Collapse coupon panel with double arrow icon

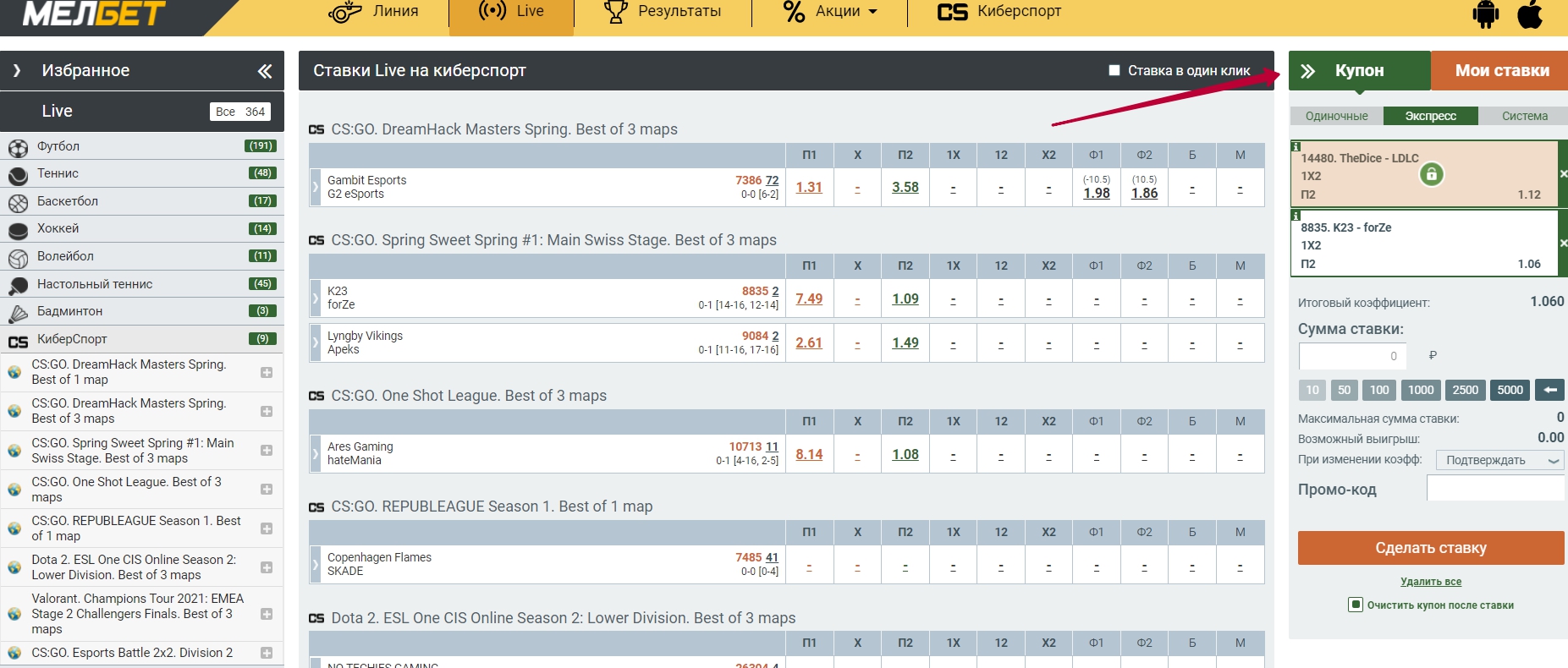coord(1308,71)
